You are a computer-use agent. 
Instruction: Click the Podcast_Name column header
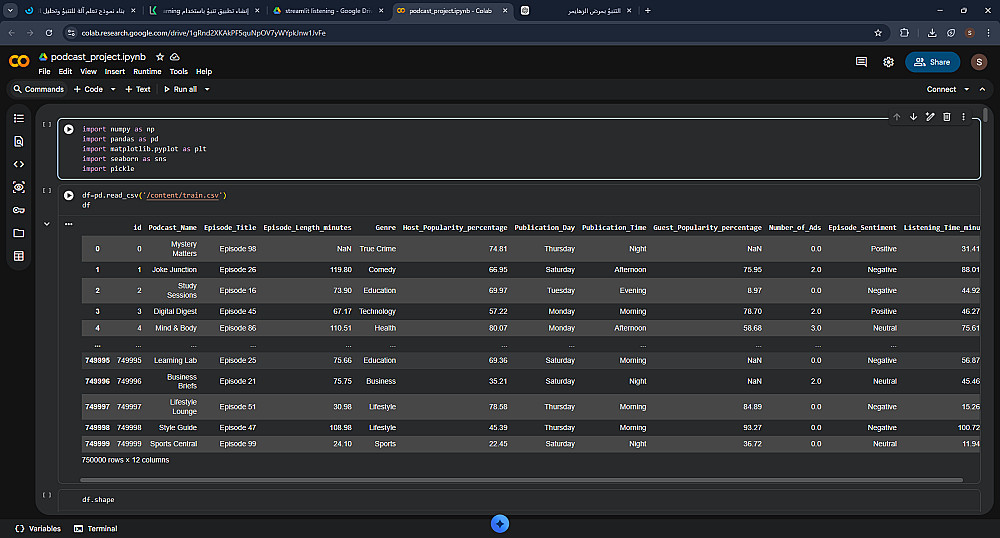pyautogui.click(x=172, y=228)
